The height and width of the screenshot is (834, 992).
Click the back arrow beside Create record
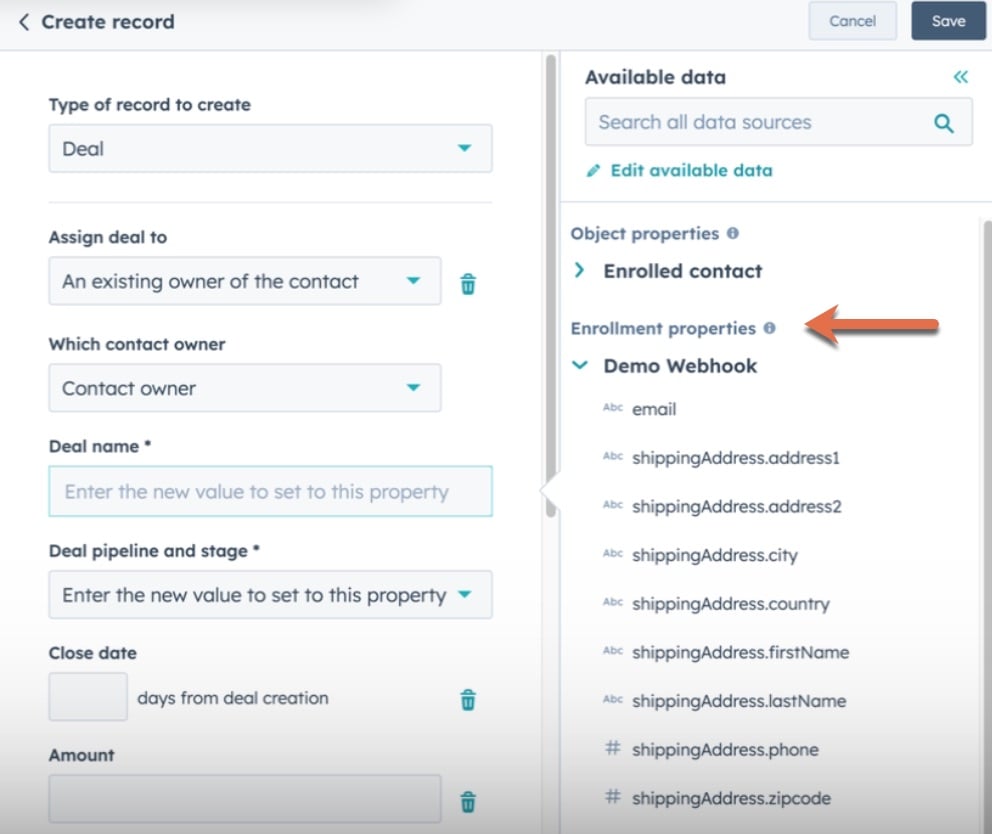[23, 21]
